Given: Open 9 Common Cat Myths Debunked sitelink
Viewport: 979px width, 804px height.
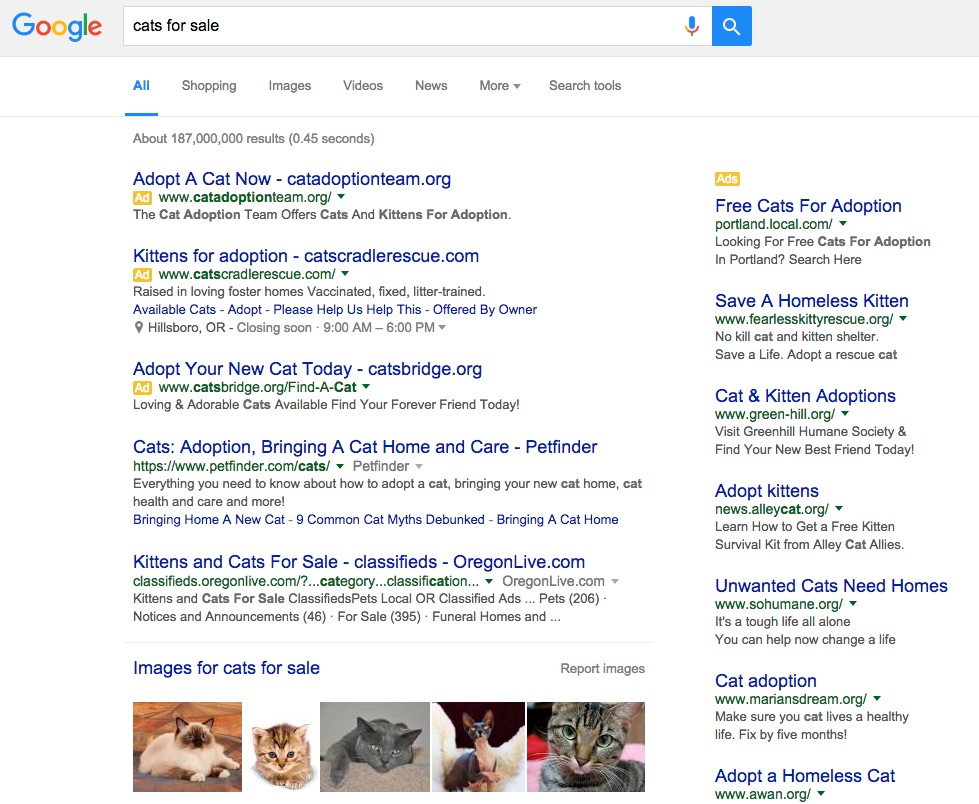Looking at the screenshot, I should pos(390,520).
